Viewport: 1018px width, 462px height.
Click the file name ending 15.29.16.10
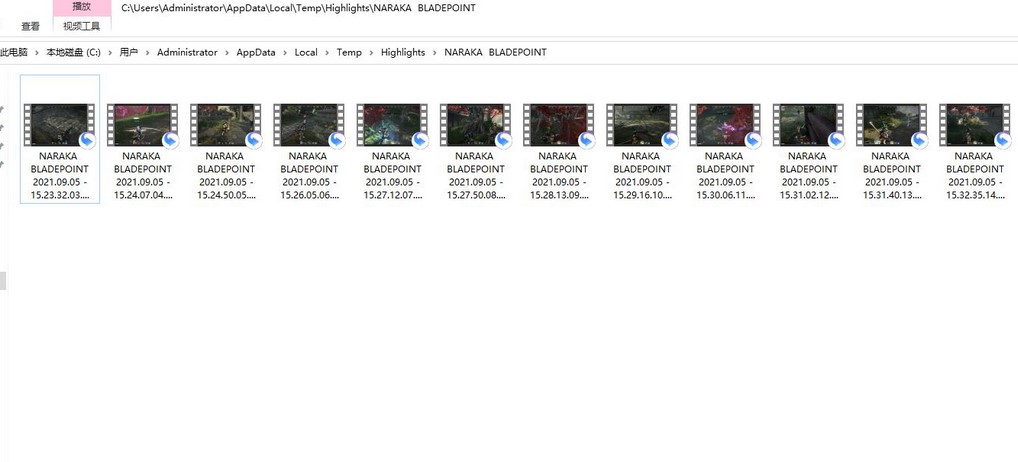641,176
